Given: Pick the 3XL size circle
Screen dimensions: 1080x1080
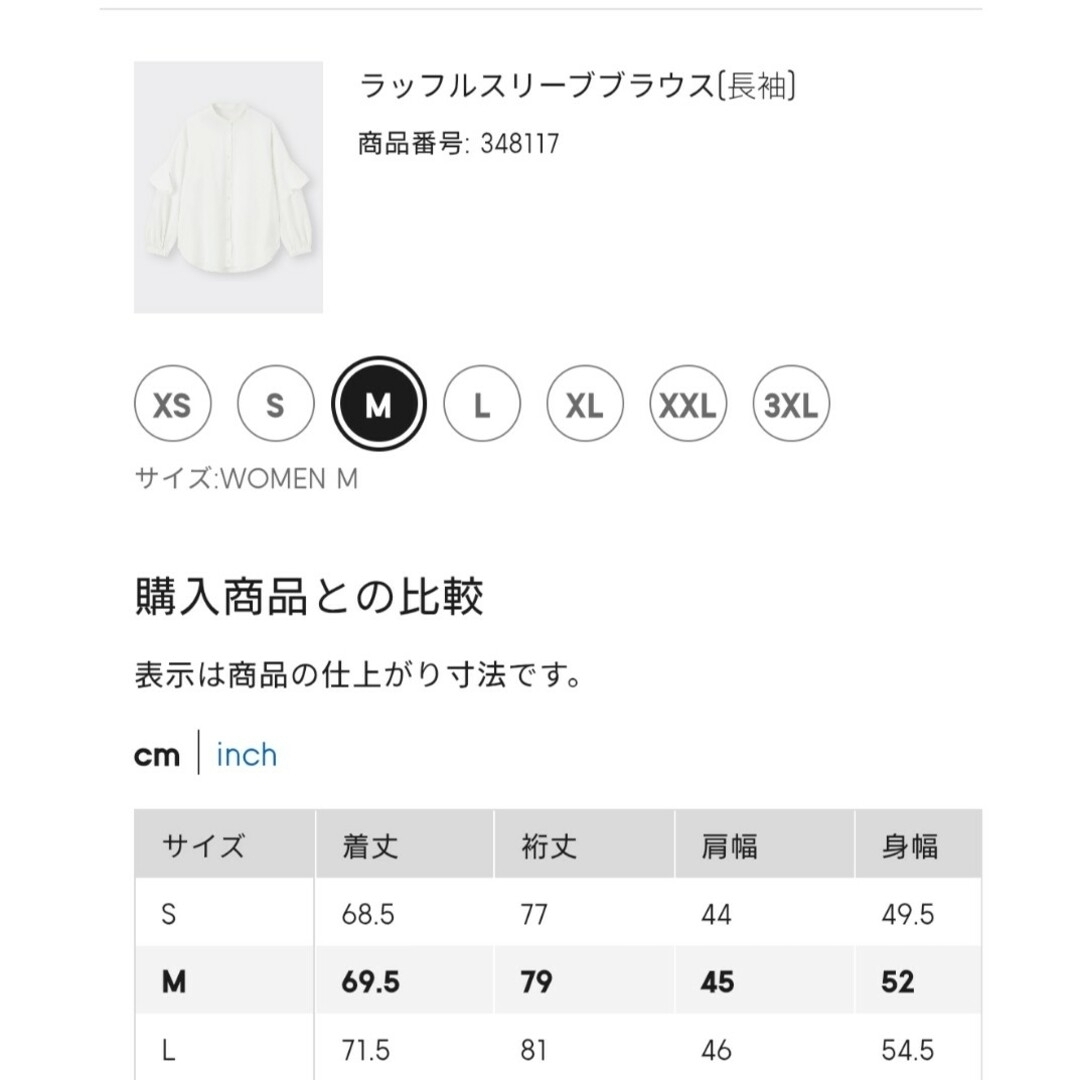Looking at the screenshot, I should pyautogui.click(x=791, y=404).
